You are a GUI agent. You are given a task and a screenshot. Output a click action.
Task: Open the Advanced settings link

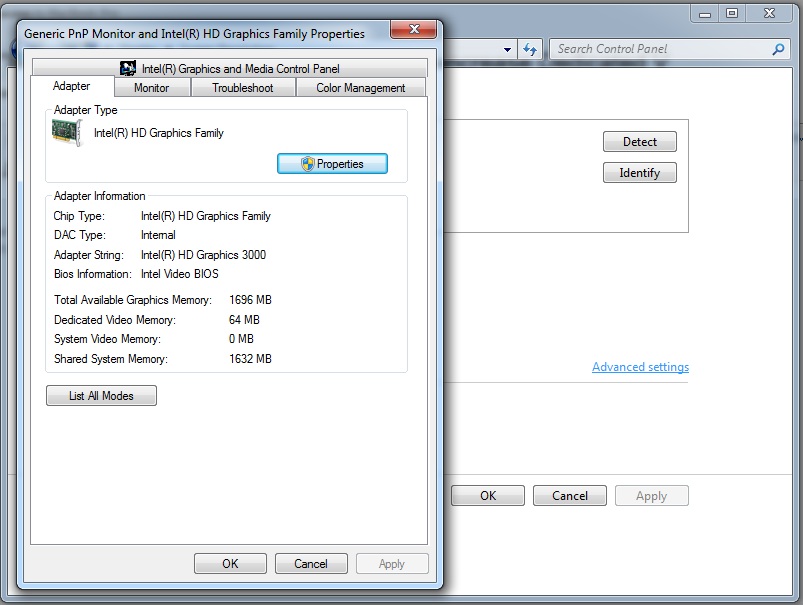[x=640, y=367]
